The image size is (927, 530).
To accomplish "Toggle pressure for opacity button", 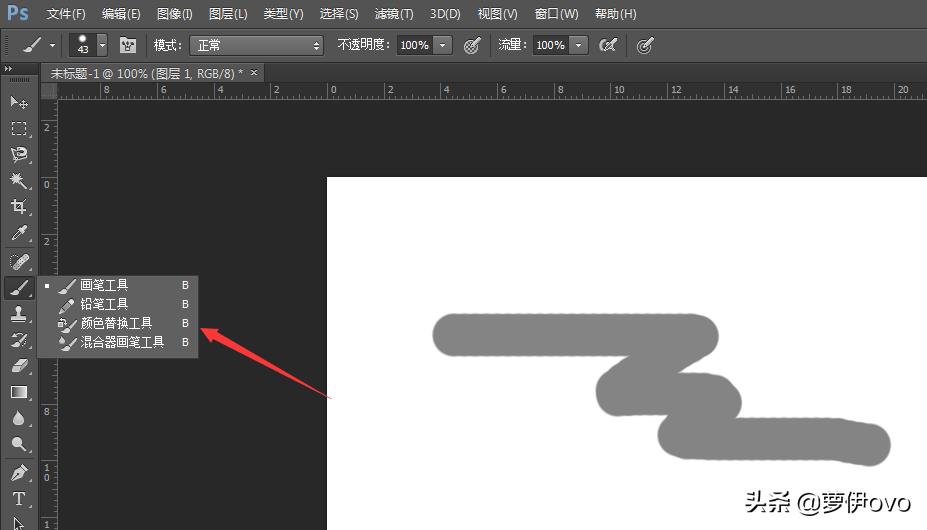I will point(472,45).
